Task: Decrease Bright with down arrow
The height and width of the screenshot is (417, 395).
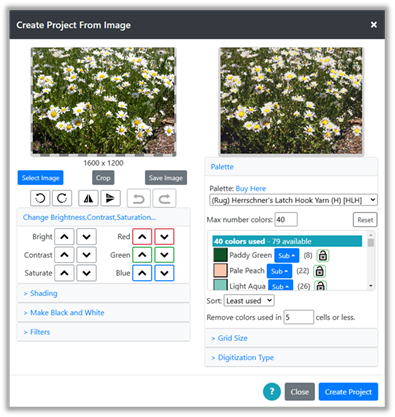Action: coord(87,237)
